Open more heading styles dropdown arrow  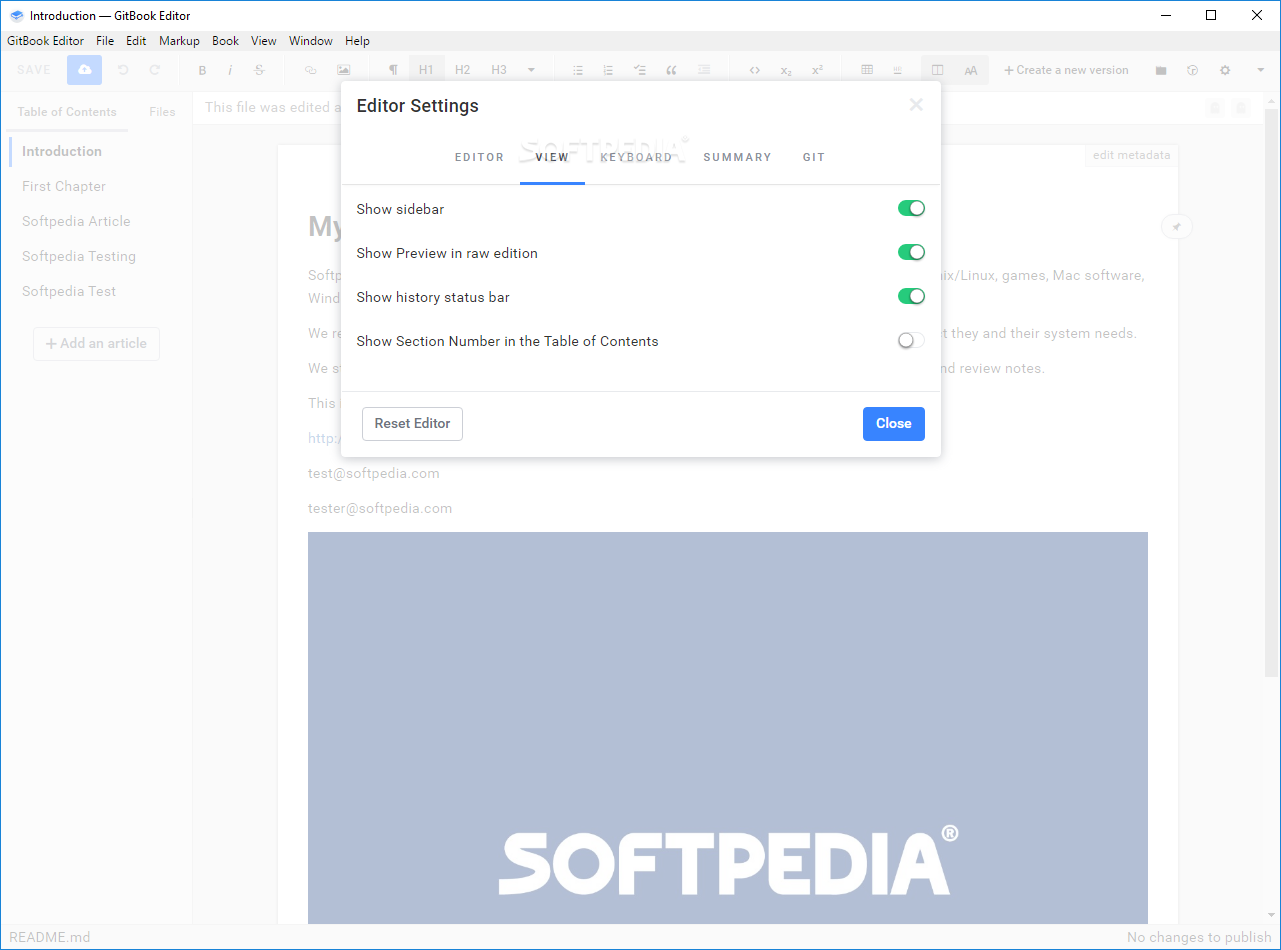[531, 70]
